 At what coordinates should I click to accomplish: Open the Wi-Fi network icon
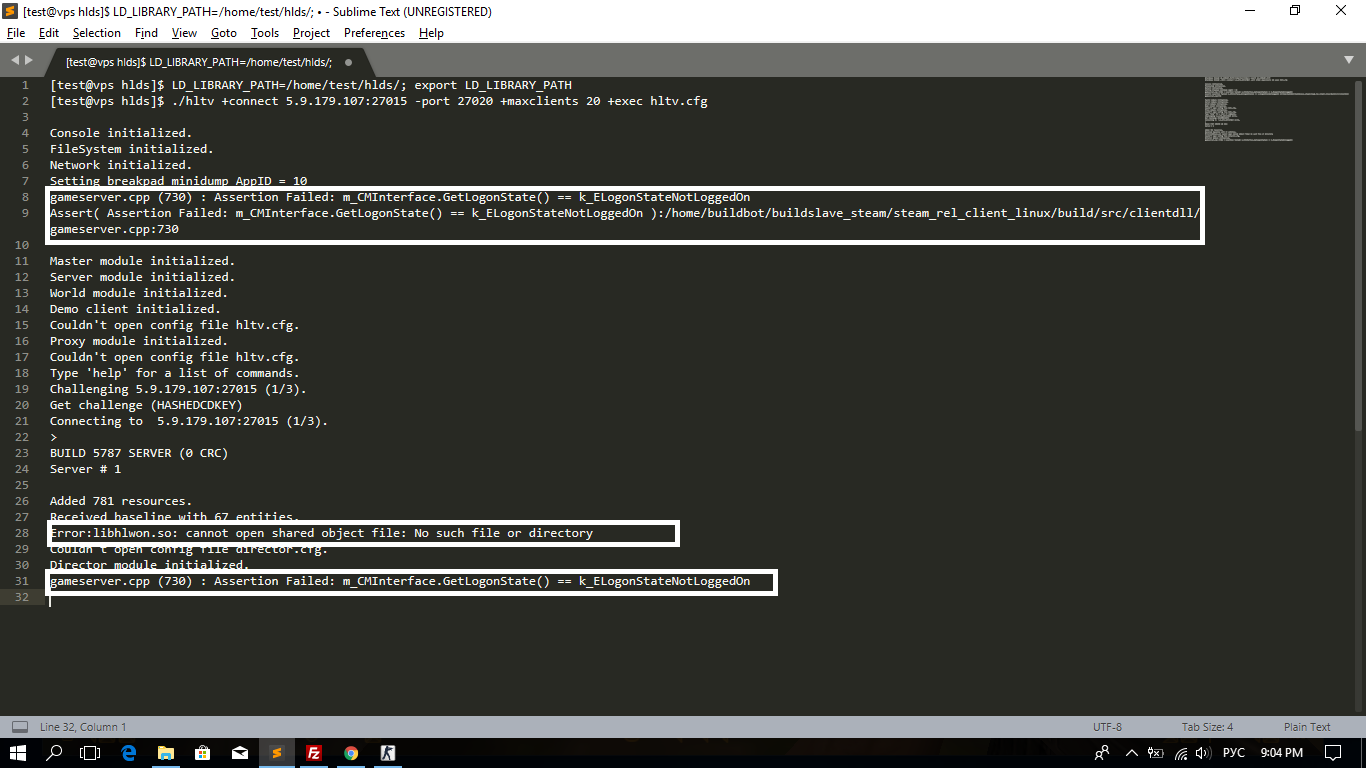1181,753
